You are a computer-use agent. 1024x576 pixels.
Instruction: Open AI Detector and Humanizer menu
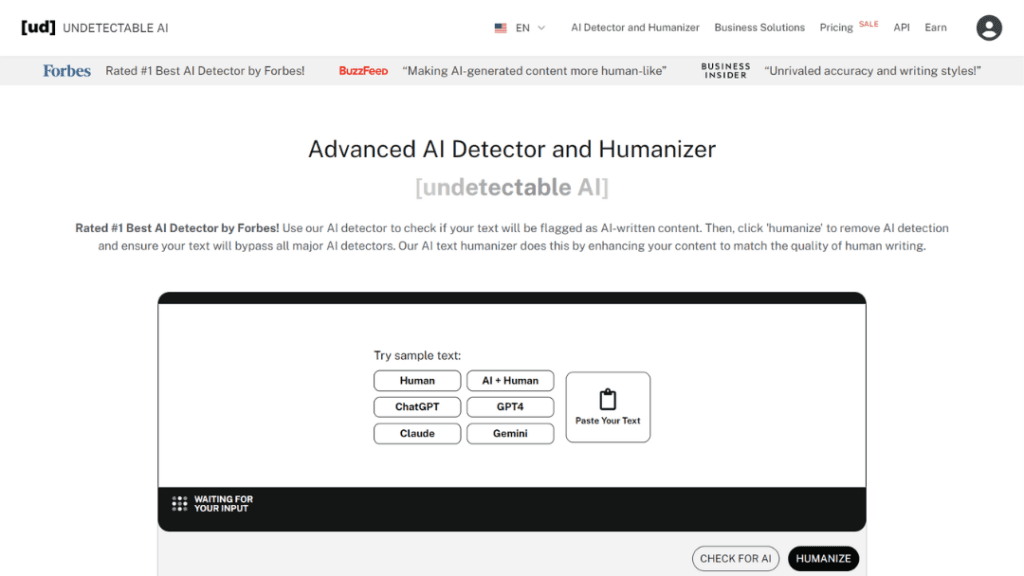pos(635,28)
